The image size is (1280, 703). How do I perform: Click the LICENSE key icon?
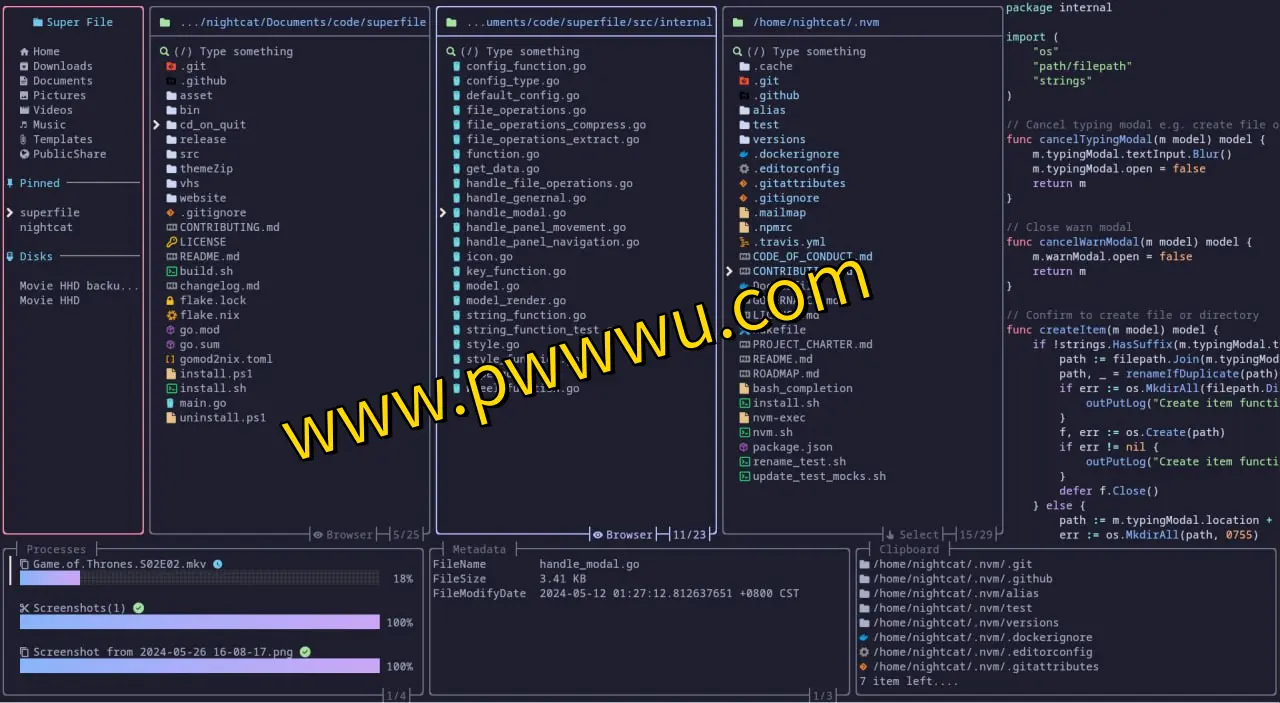pyautogui.click(x=171, y=242)
